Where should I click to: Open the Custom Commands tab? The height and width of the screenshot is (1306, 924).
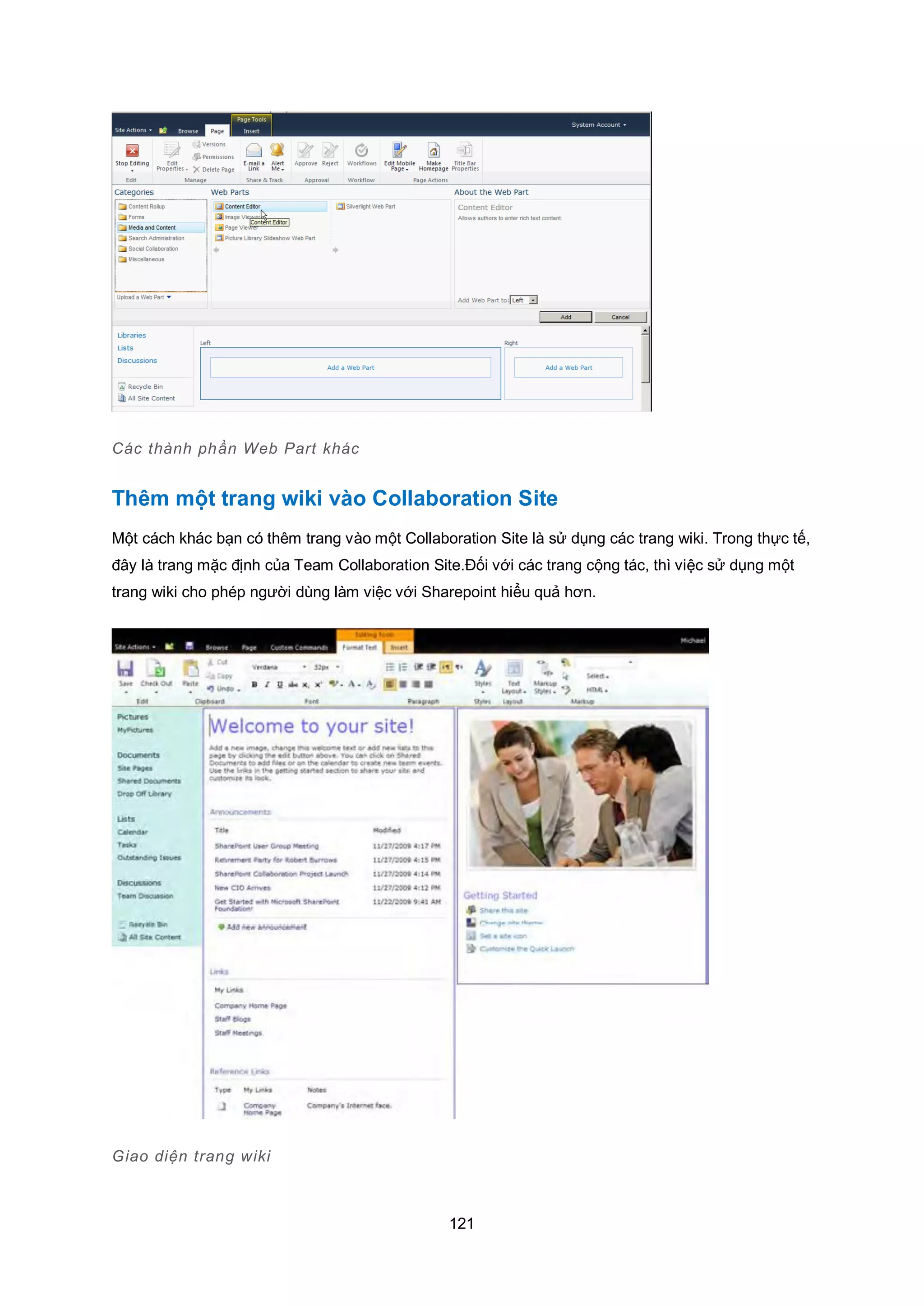click(x=299, y=648)
